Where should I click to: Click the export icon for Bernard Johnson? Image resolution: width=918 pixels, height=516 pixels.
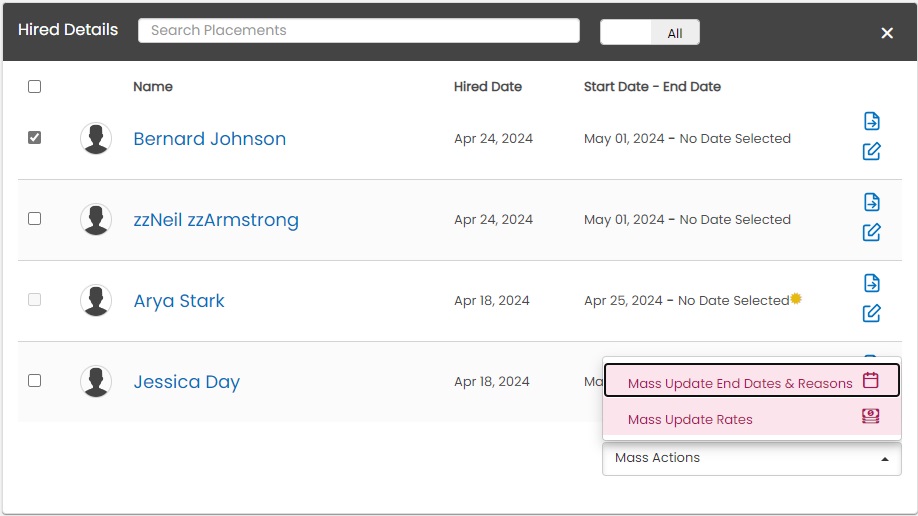point(871,121)
